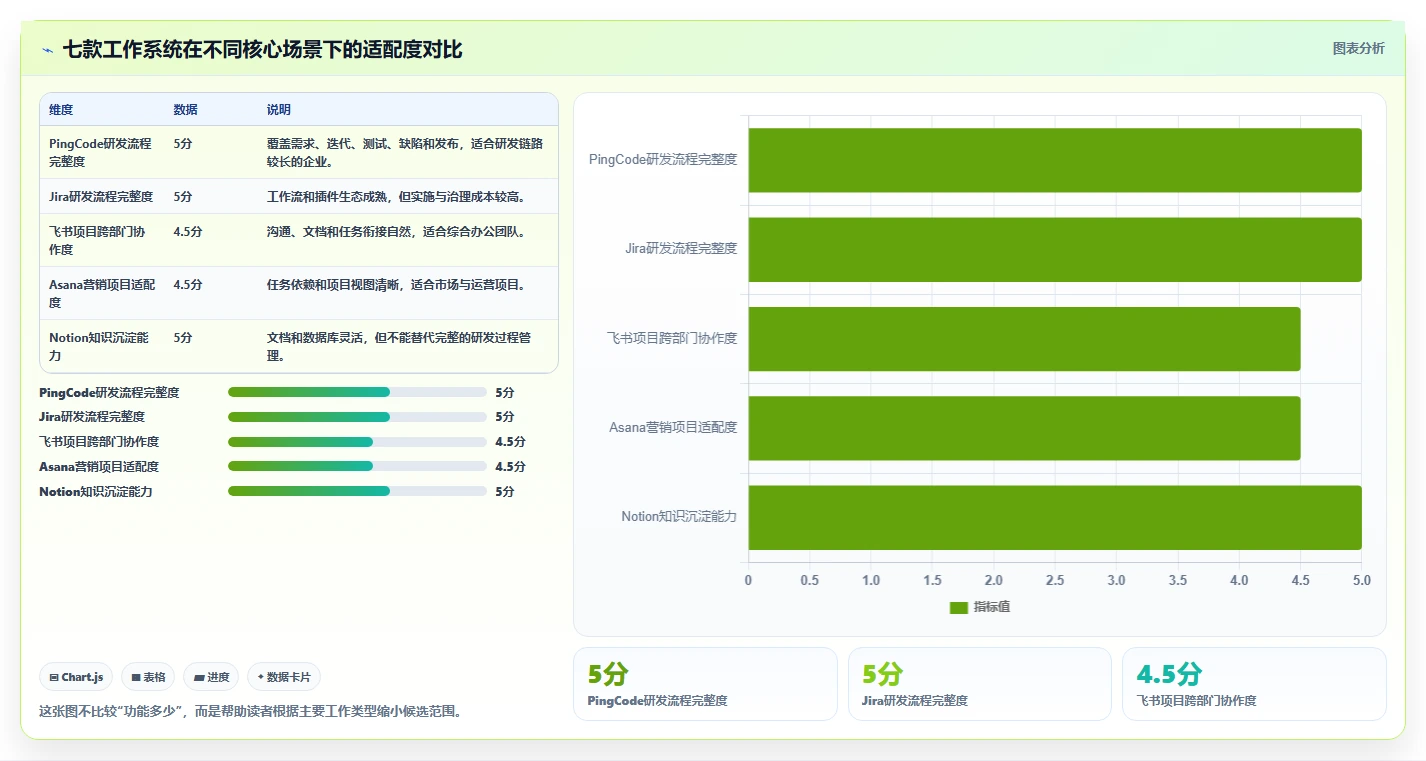Click the 数据卡片 chip
The image size is (1426, 761).
click(284, 677)
